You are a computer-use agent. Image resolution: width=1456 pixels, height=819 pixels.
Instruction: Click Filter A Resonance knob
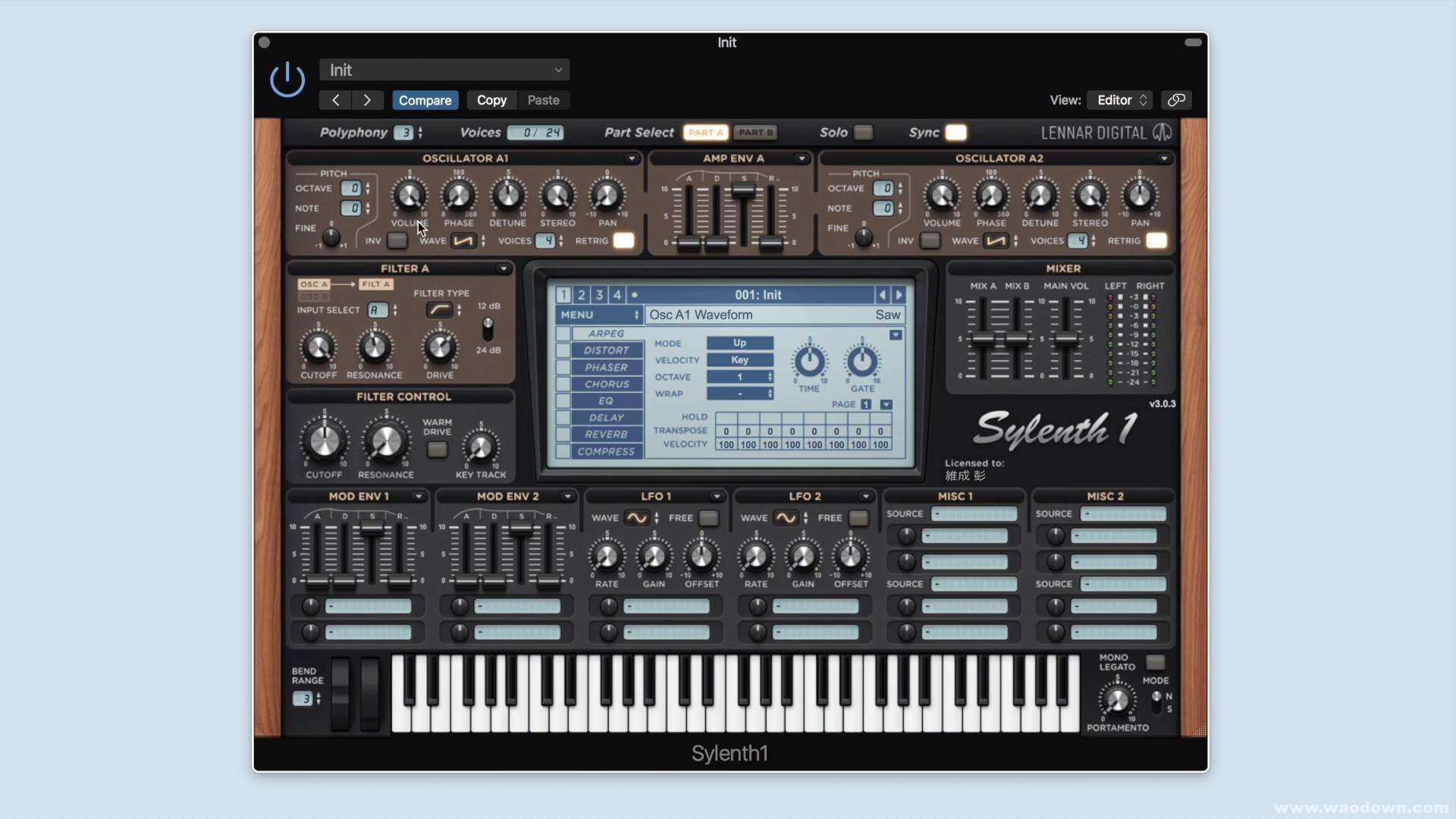tap(375, 348)
